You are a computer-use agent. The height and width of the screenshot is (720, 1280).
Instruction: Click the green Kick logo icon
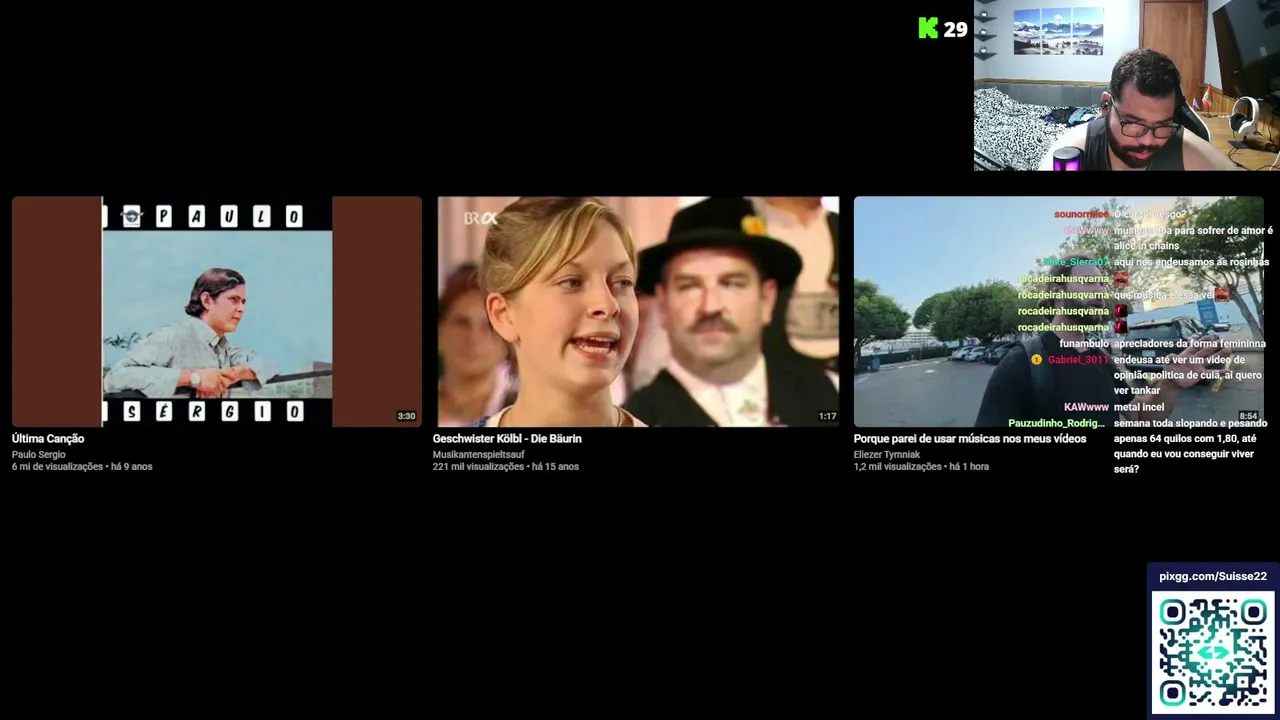[928, 29]
